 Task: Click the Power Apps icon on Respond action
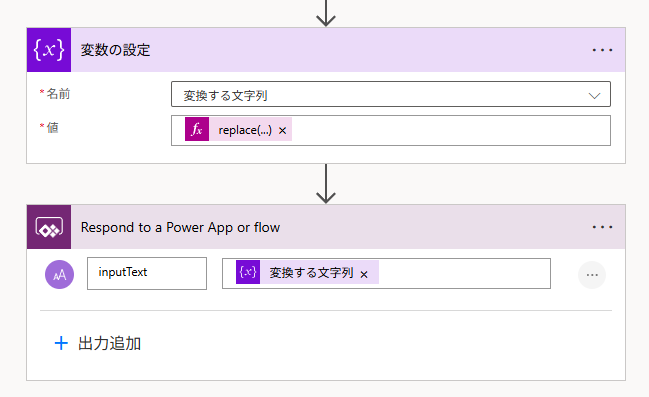click(x=49, y=227)
